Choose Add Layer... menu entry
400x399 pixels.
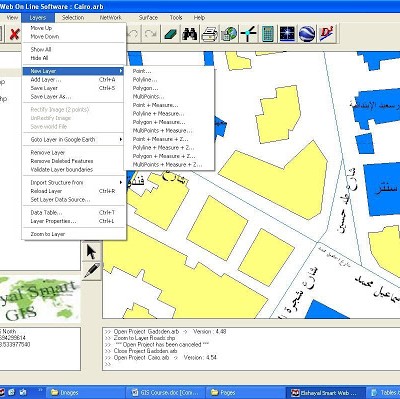[x=74, y=80]
